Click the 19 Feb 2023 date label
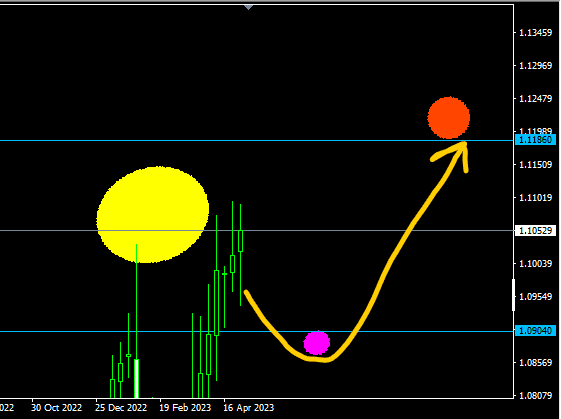The width and height of the screenshot is (561, 419). [185, 408]
